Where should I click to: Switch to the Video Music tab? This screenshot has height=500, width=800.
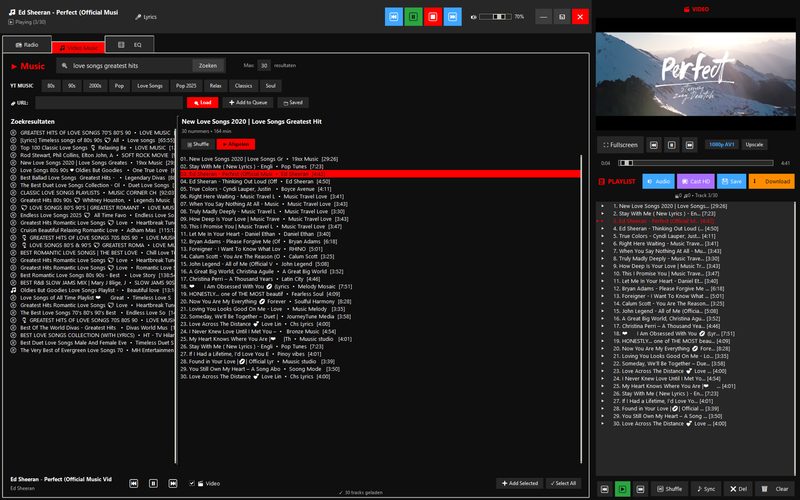tap(78, 47)
